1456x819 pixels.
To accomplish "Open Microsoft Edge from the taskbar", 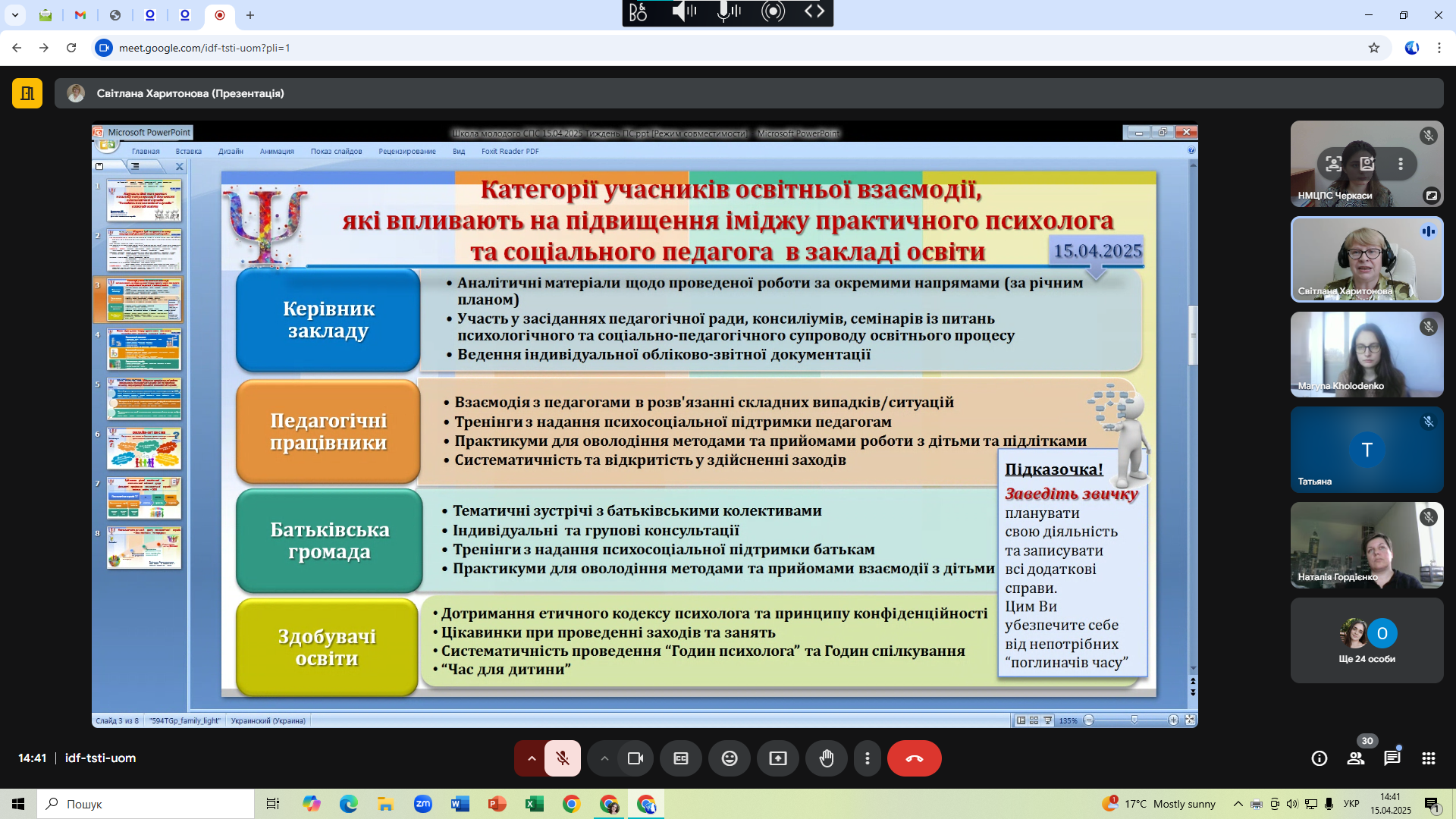I will click(x=348, y=804).
